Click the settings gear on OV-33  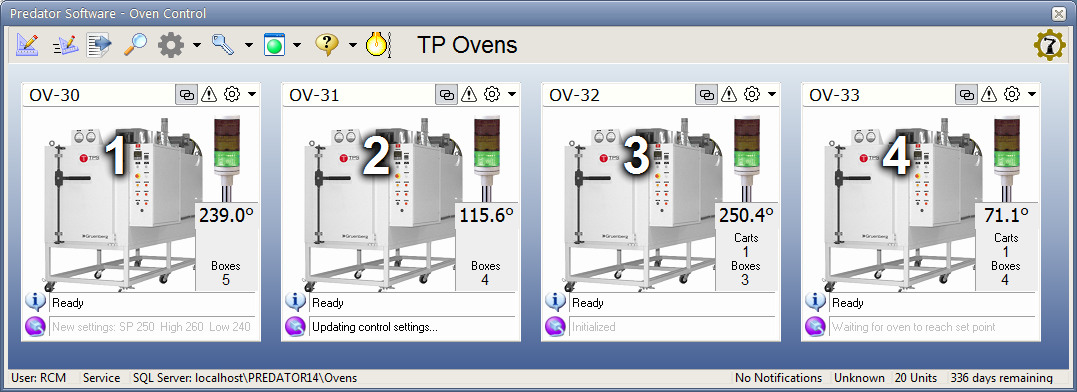(1012, 94)
